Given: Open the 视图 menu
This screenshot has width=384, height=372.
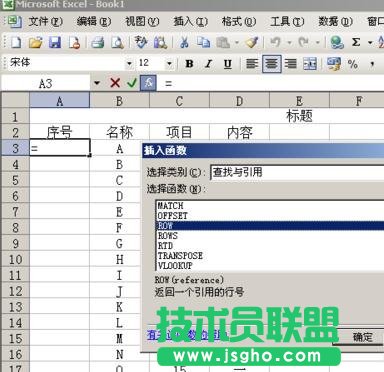Looking at the screenshot, I should 142,22.
